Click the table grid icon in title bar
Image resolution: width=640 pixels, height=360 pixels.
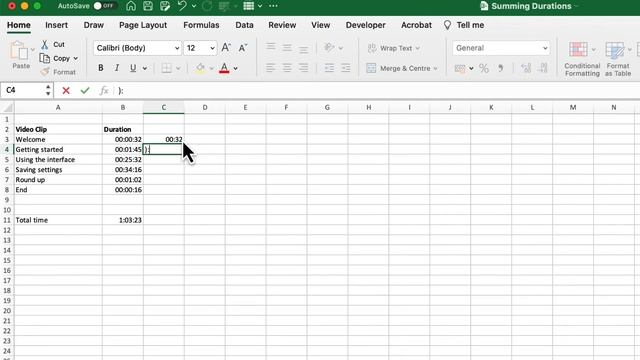click(x=249, y=6)
